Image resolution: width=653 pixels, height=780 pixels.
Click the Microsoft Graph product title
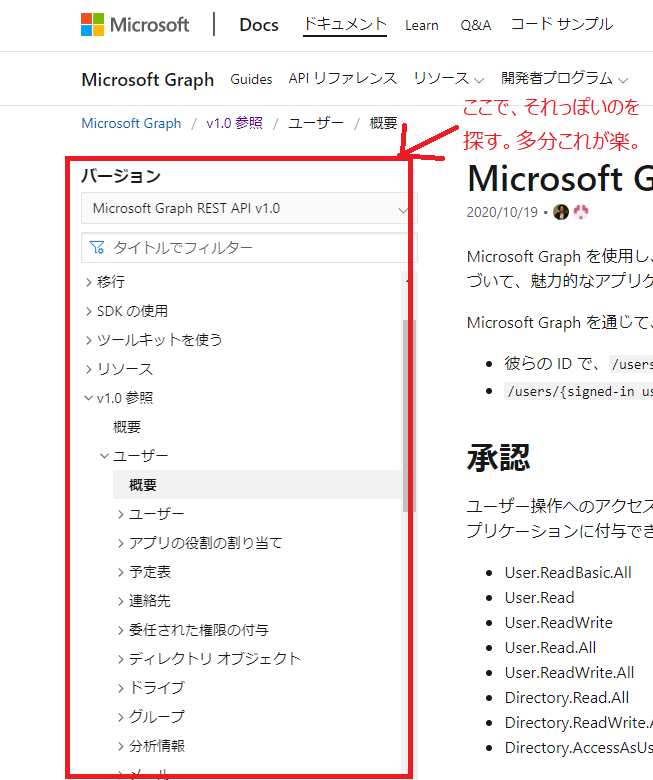point(148,80)
